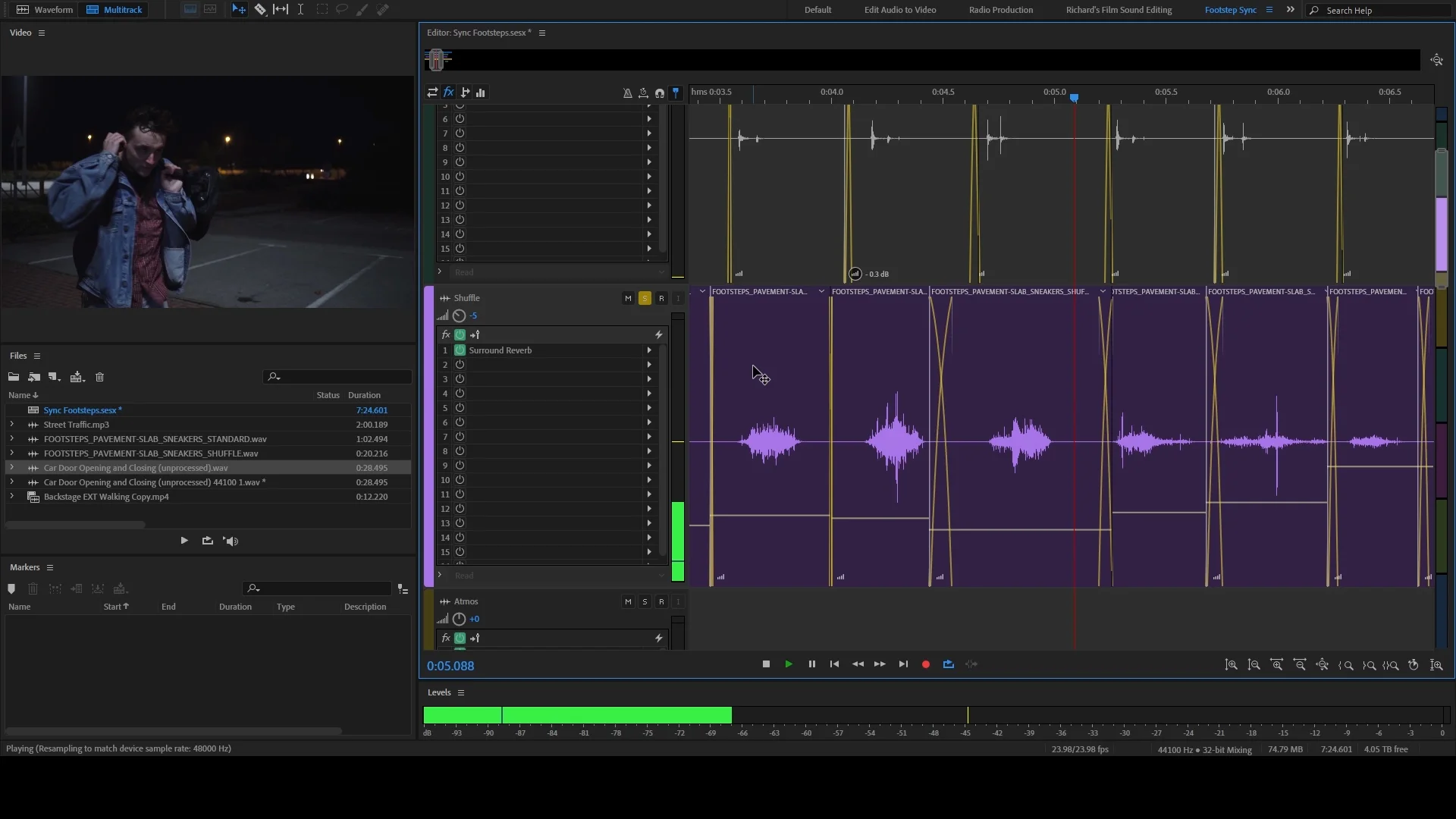Select the Default workspace
1456x819 pixels.
point(817,10)
